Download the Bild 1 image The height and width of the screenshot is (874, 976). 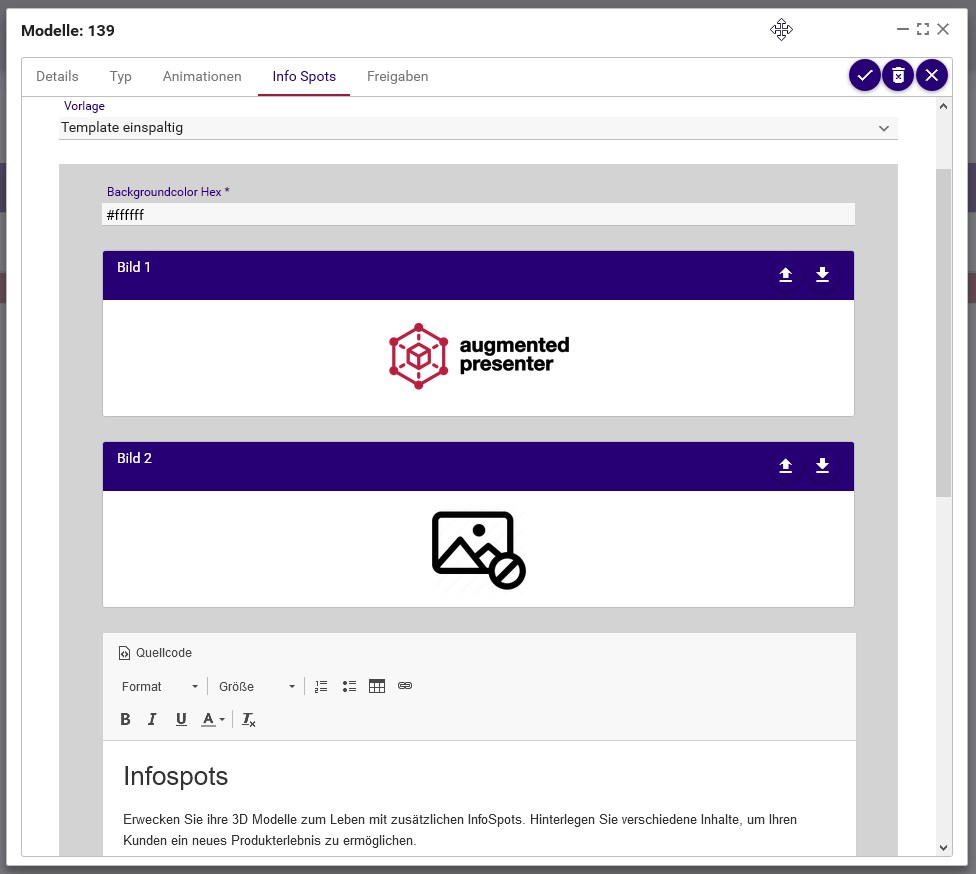822,274
